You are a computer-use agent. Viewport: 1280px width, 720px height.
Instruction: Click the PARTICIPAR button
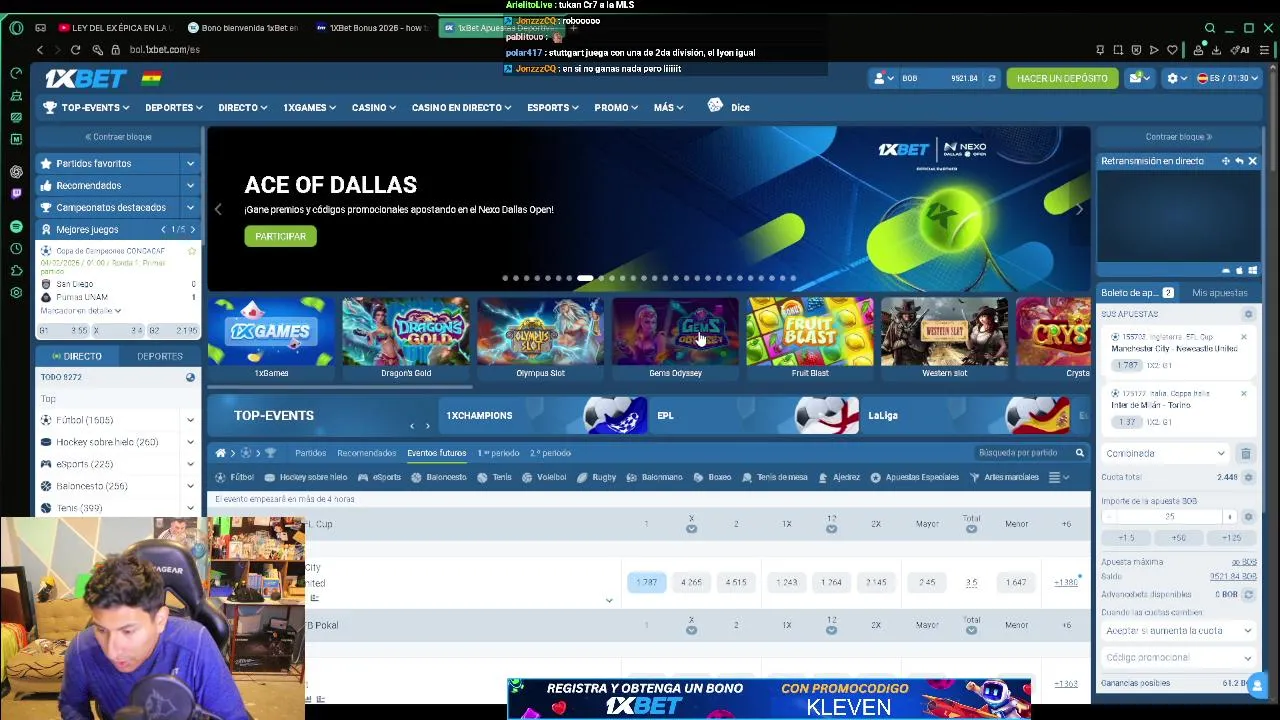(x=280, y=236)
